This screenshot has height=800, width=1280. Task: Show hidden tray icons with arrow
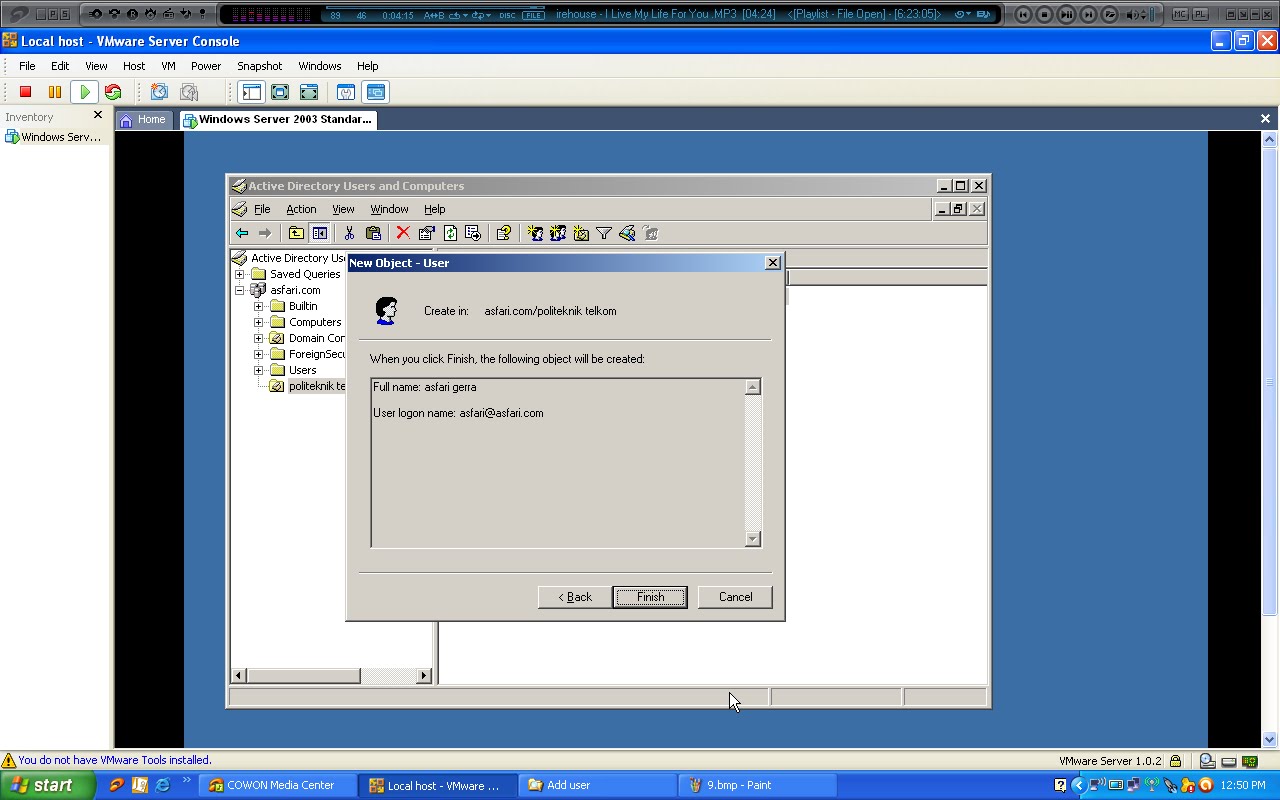(x=1078, y=785)
